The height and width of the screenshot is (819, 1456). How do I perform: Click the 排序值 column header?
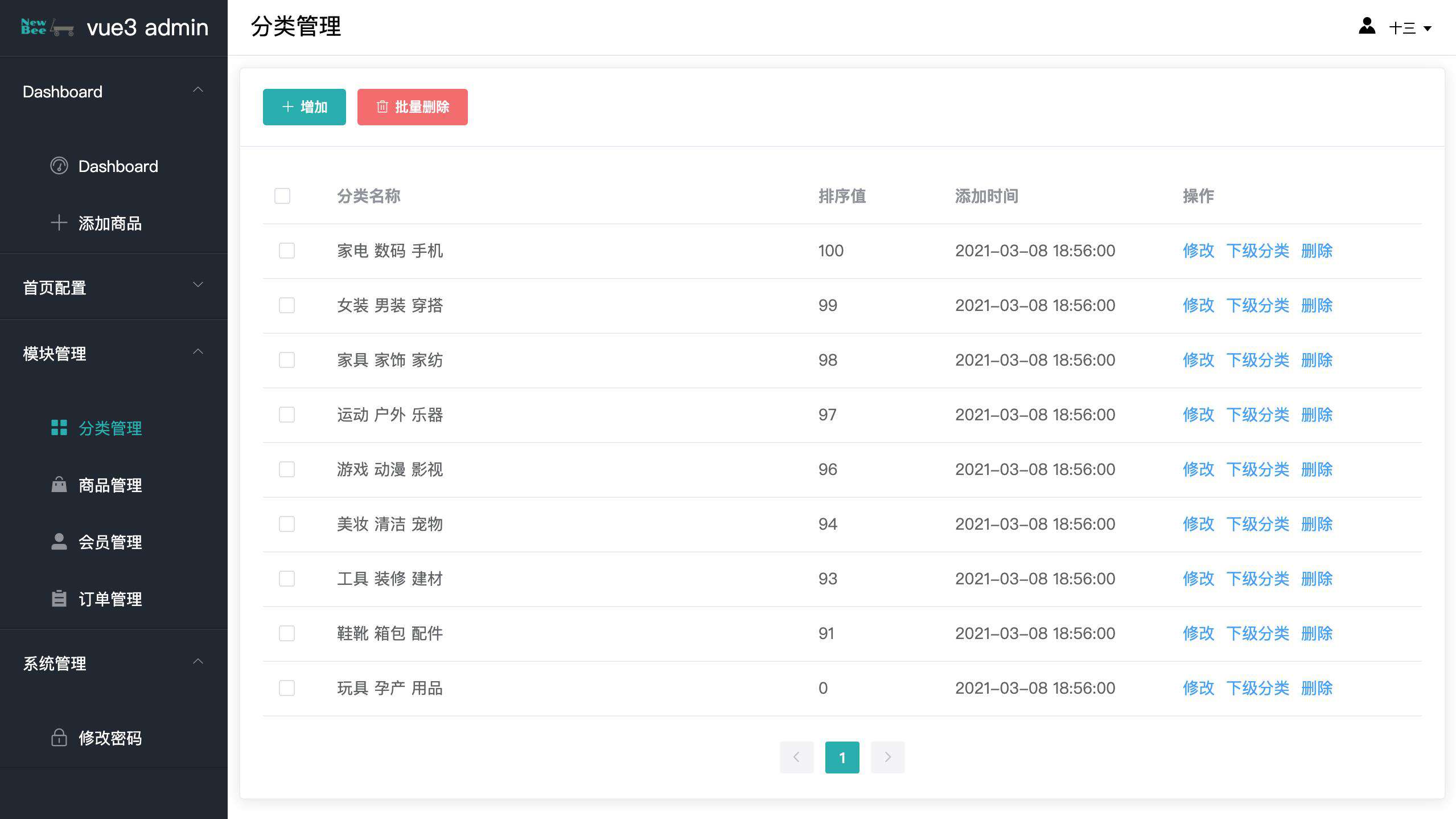pos(842,196)
